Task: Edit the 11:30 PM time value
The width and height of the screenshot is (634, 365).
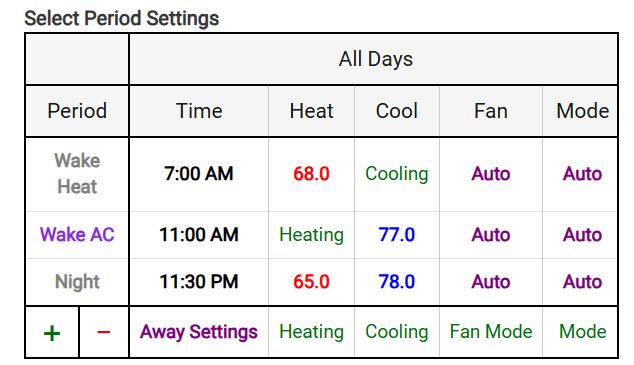Action: click(199, 282)
